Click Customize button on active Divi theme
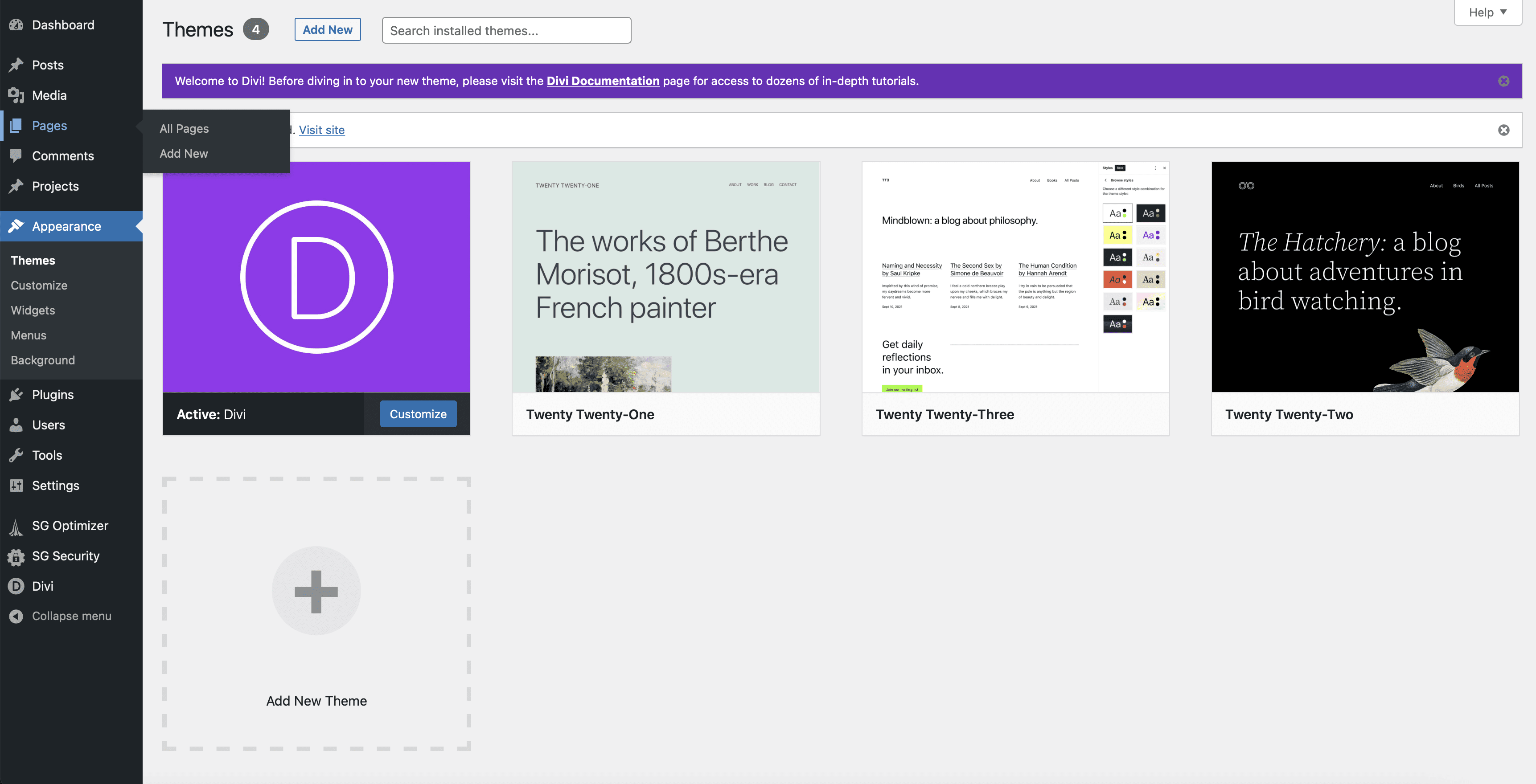The height and width of the screenshot is (784, 1536). click(x=417, y=413)
